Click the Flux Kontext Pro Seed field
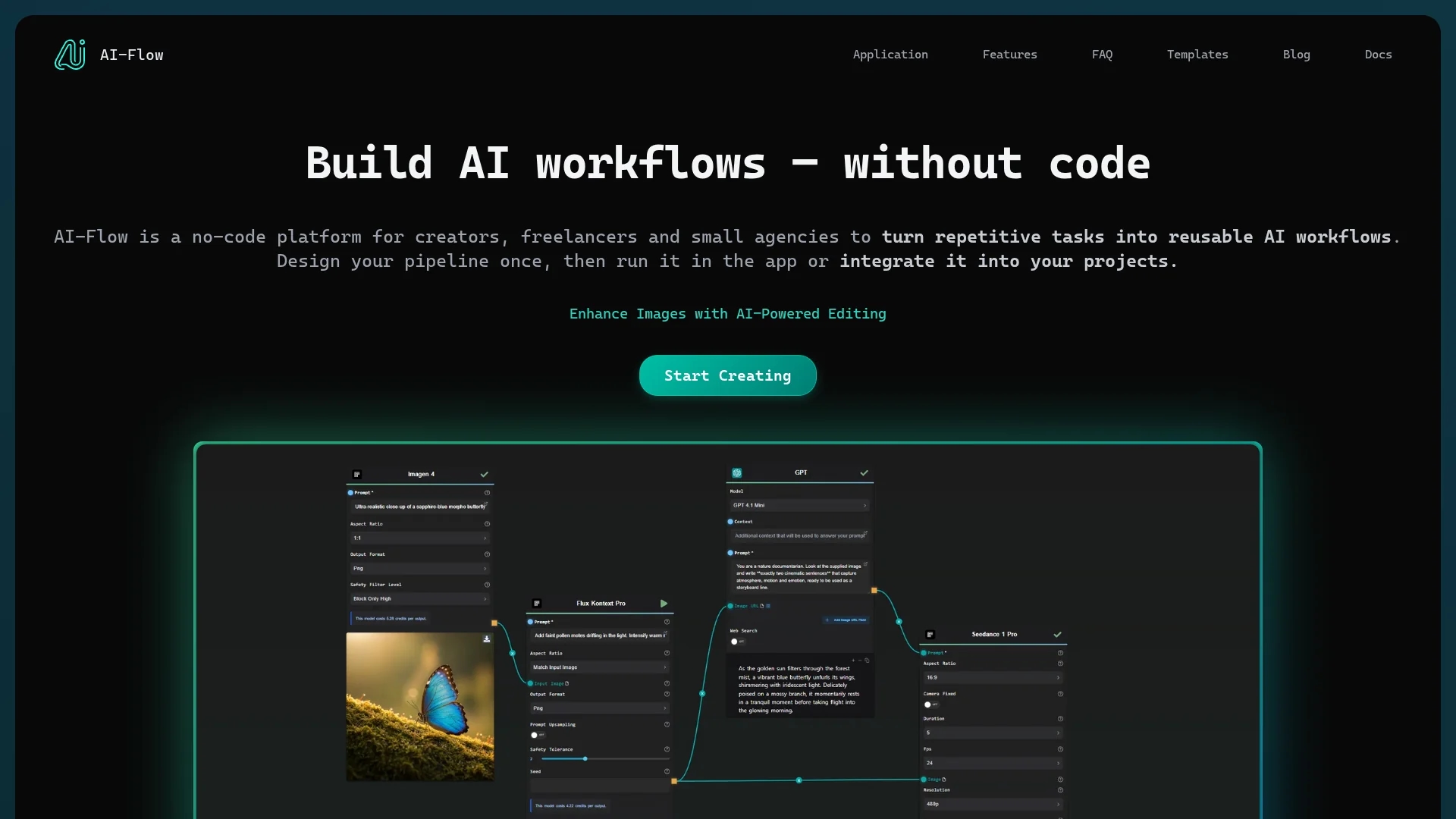This screenshot has width=1456, height=819. tap(600, 786)
